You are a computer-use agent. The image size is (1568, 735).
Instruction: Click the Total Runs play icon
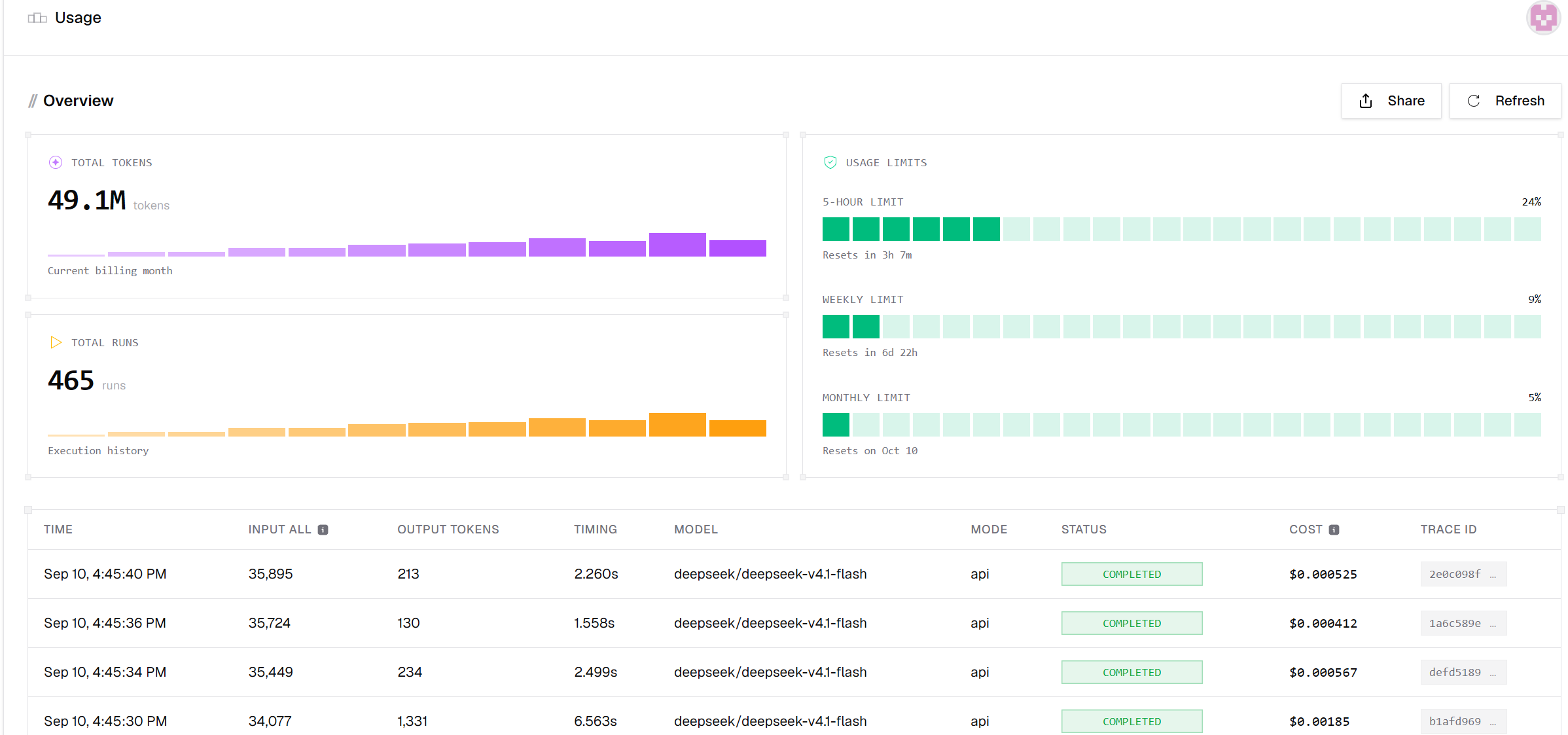(56, 342)
